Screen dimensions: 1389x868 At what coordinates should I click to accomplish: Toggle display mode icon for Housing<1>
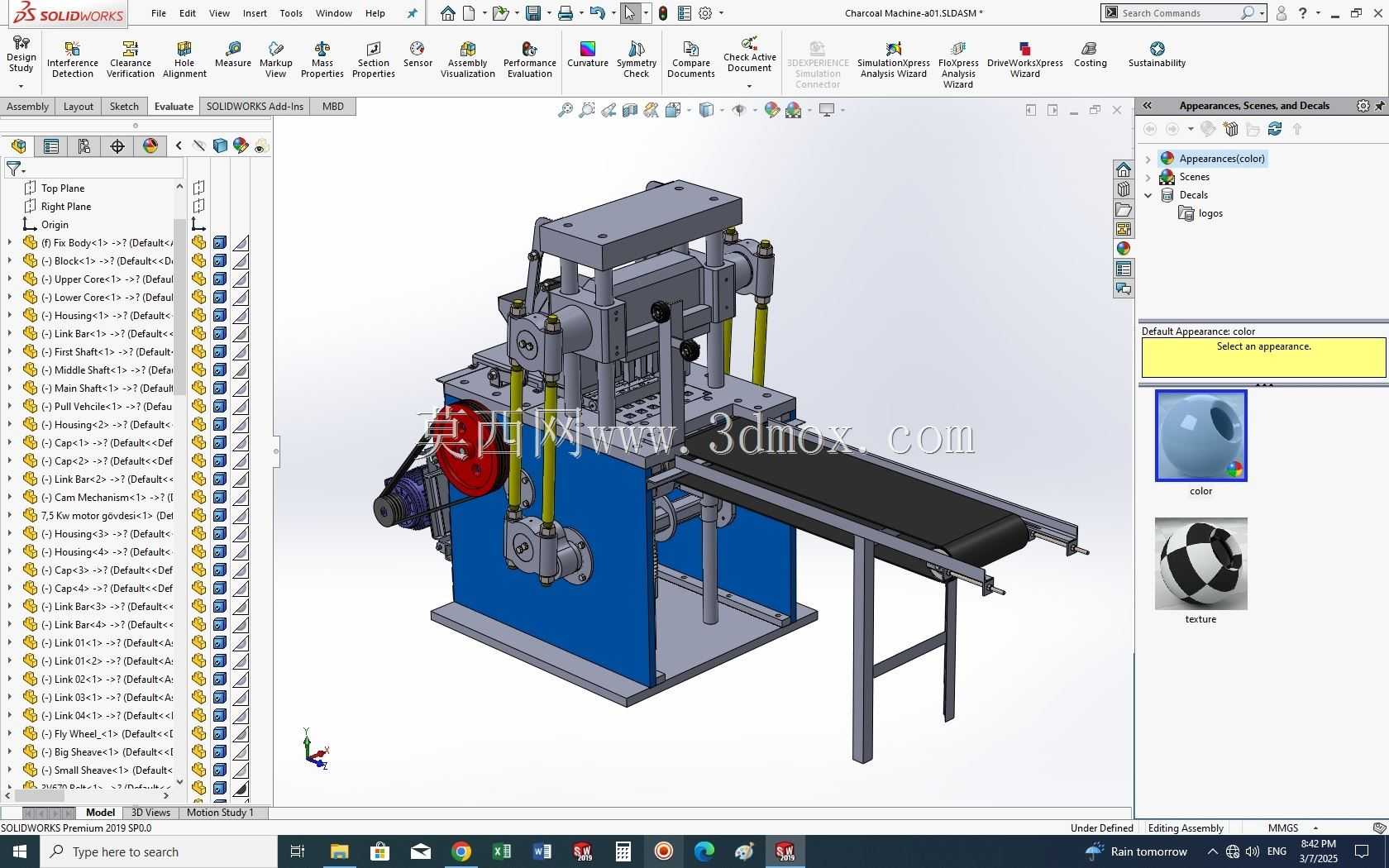click(x=220, y=316)
